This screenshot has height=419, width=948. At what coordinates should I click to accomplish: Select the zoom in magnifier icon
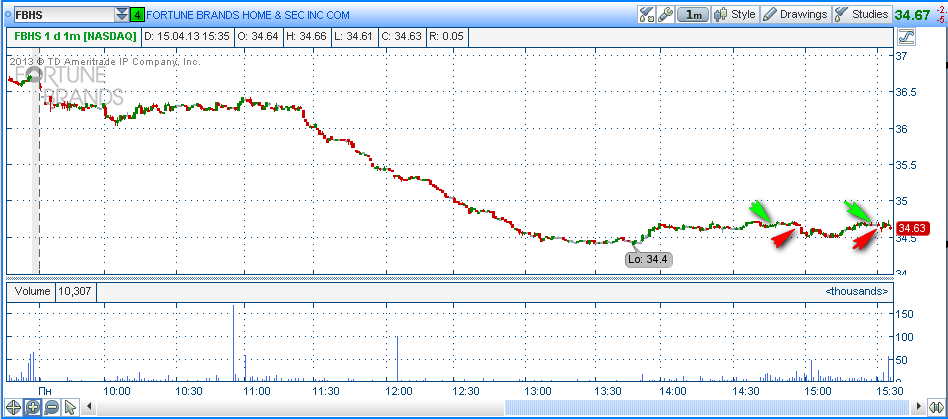click(33, 407)
